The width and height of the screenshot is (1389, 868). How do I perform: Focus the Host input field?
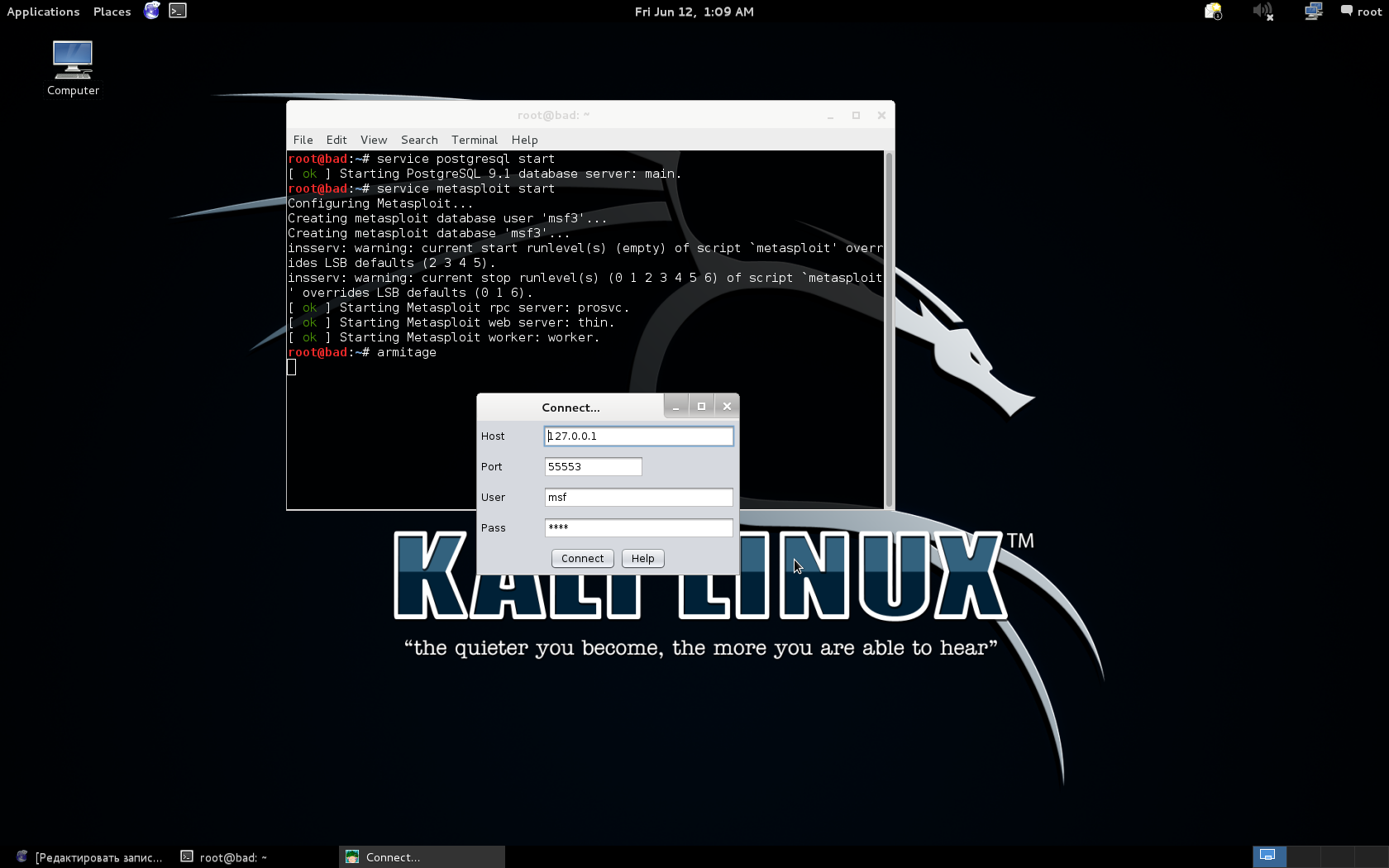638,436
